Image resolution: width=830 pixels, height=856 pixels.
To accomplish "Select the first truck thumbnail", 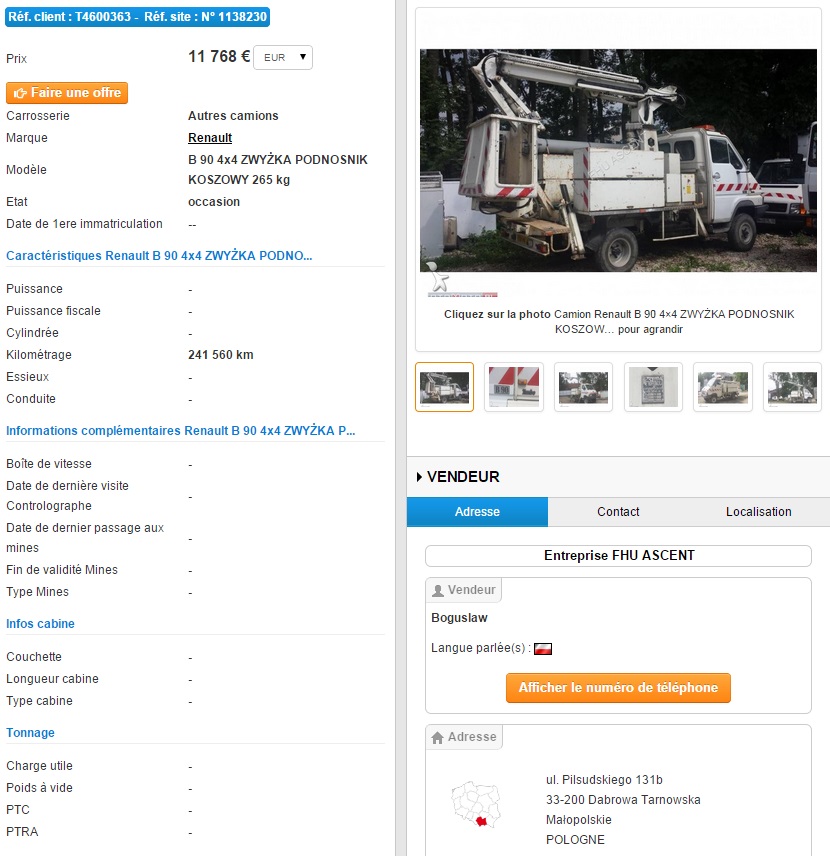I will pyautogui.click(x=444, y=387).
